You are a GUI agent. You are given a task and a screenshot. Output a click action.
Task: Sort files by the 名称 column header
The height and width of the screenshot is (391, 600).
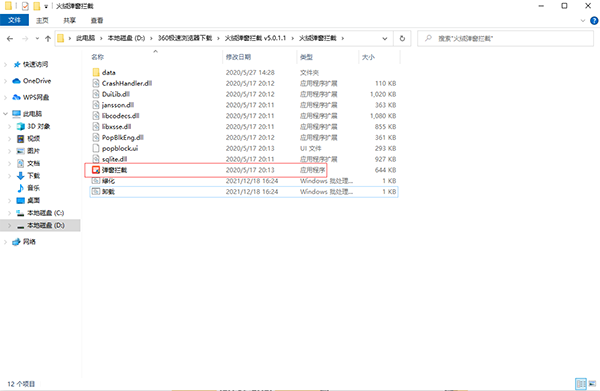pos(98,57)
